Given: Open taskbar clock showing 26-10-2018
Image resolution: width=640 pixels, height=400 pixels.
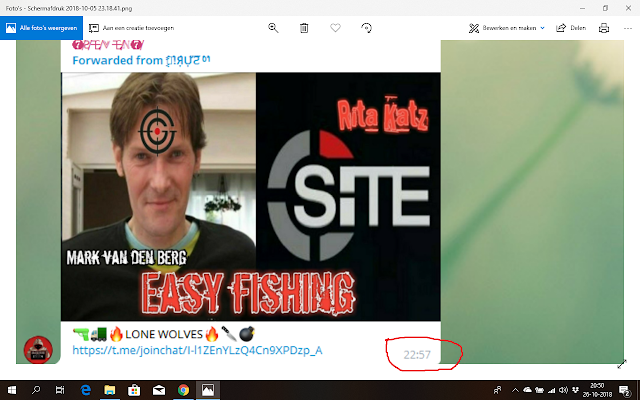Looking at the screenshot, I should tap(597, 391).
